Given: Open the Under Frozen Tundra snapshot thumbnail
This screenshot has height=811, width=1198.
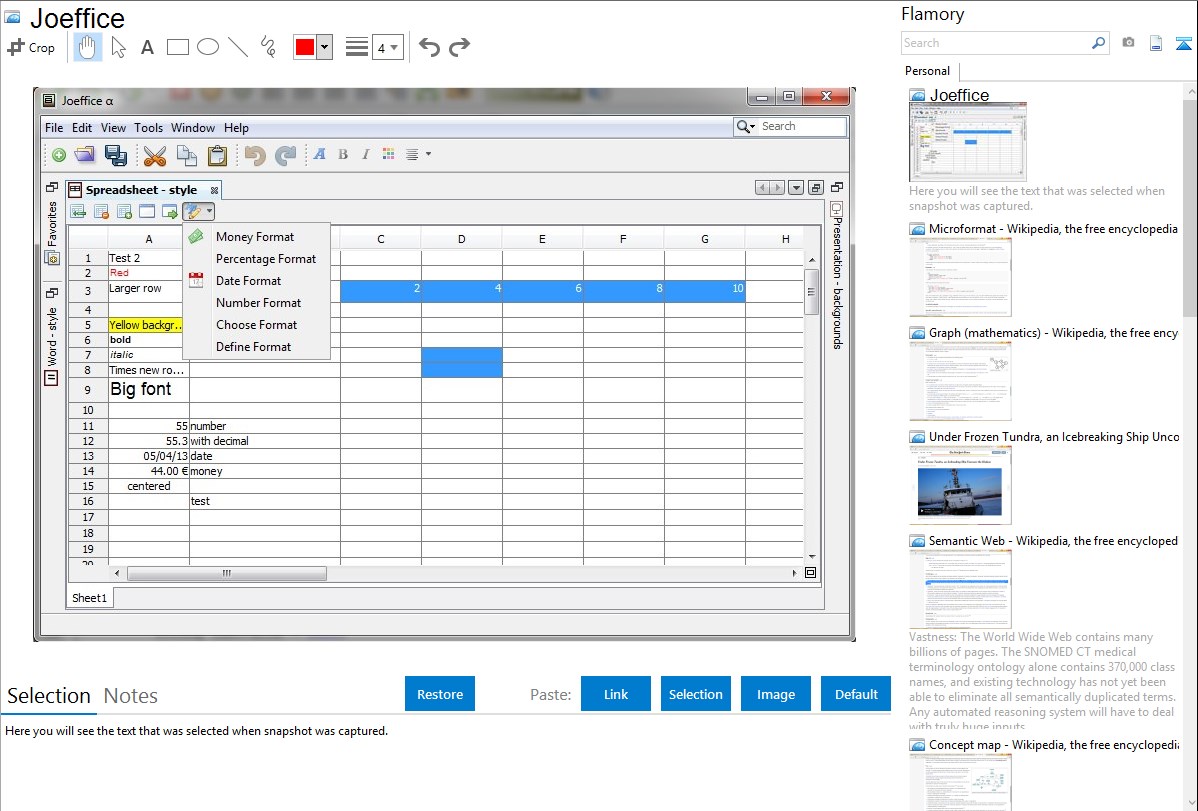Looking at the screenshot, I should point(960,485).
